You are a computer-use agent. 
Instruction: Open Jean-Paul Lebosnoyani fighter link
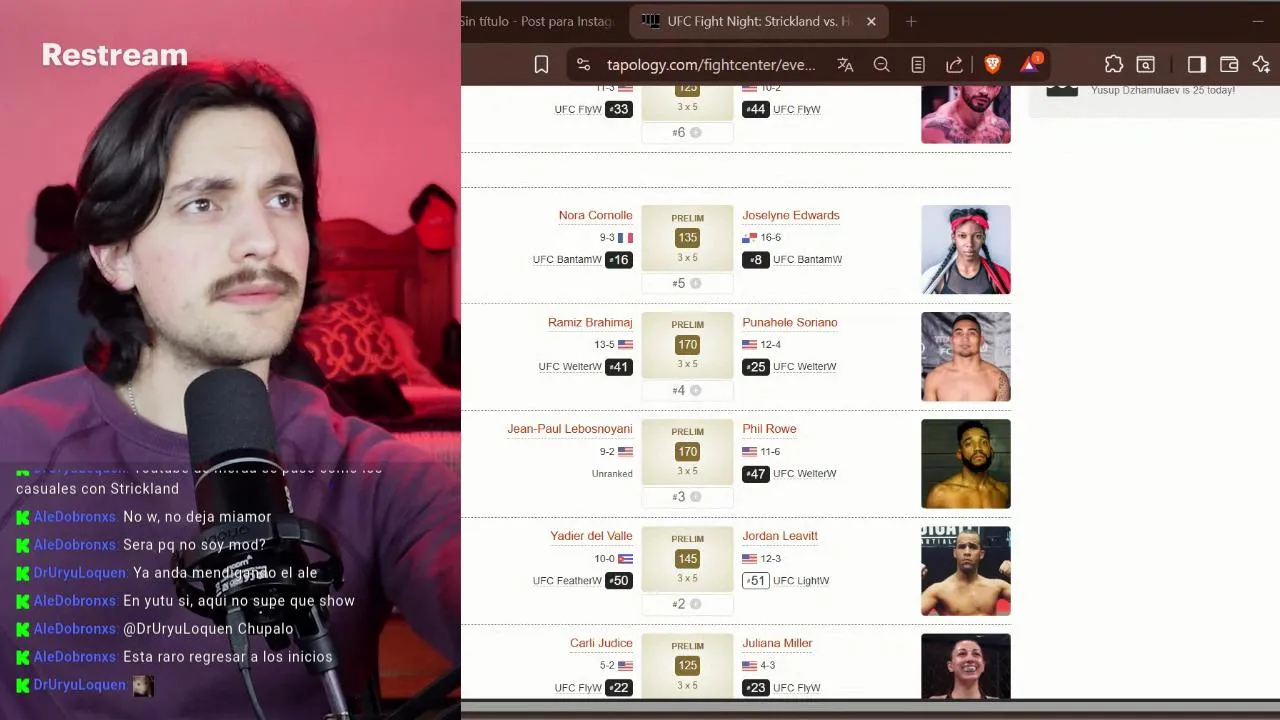569,429
